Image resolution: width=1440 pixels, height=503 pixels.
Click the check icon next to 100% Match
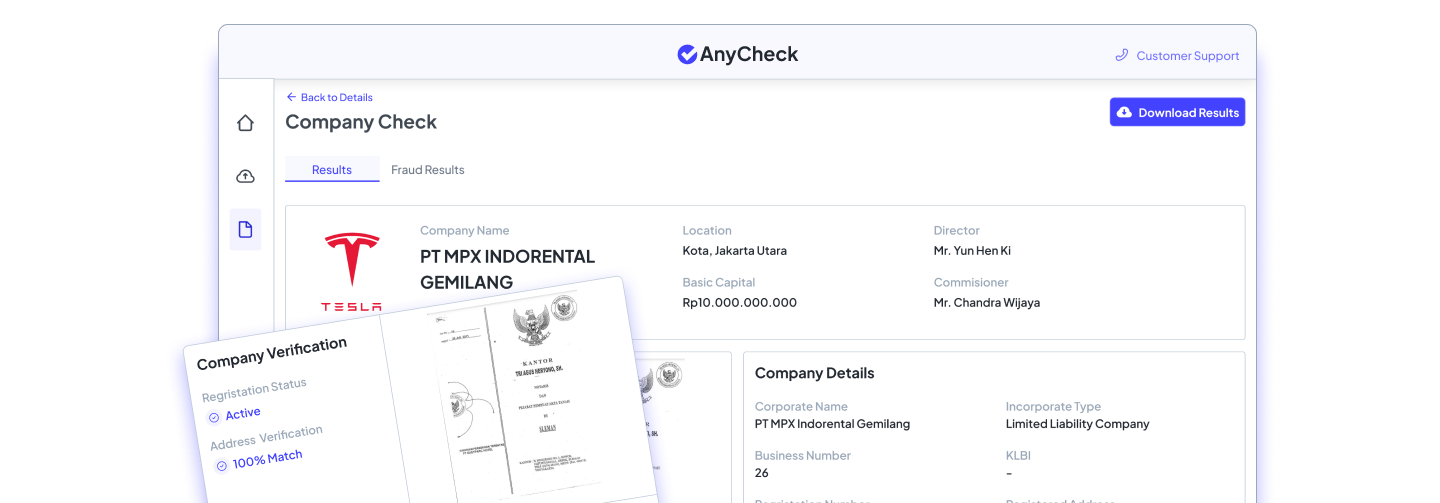pos(222,466)
